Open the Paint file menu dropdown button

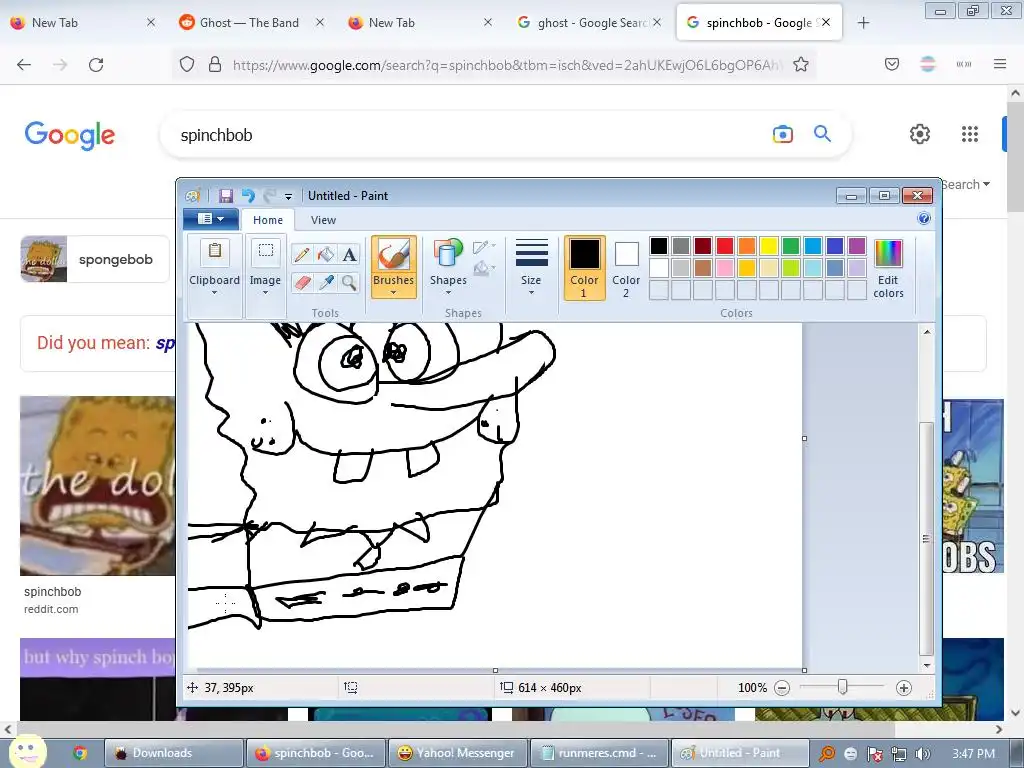[210, 219]
